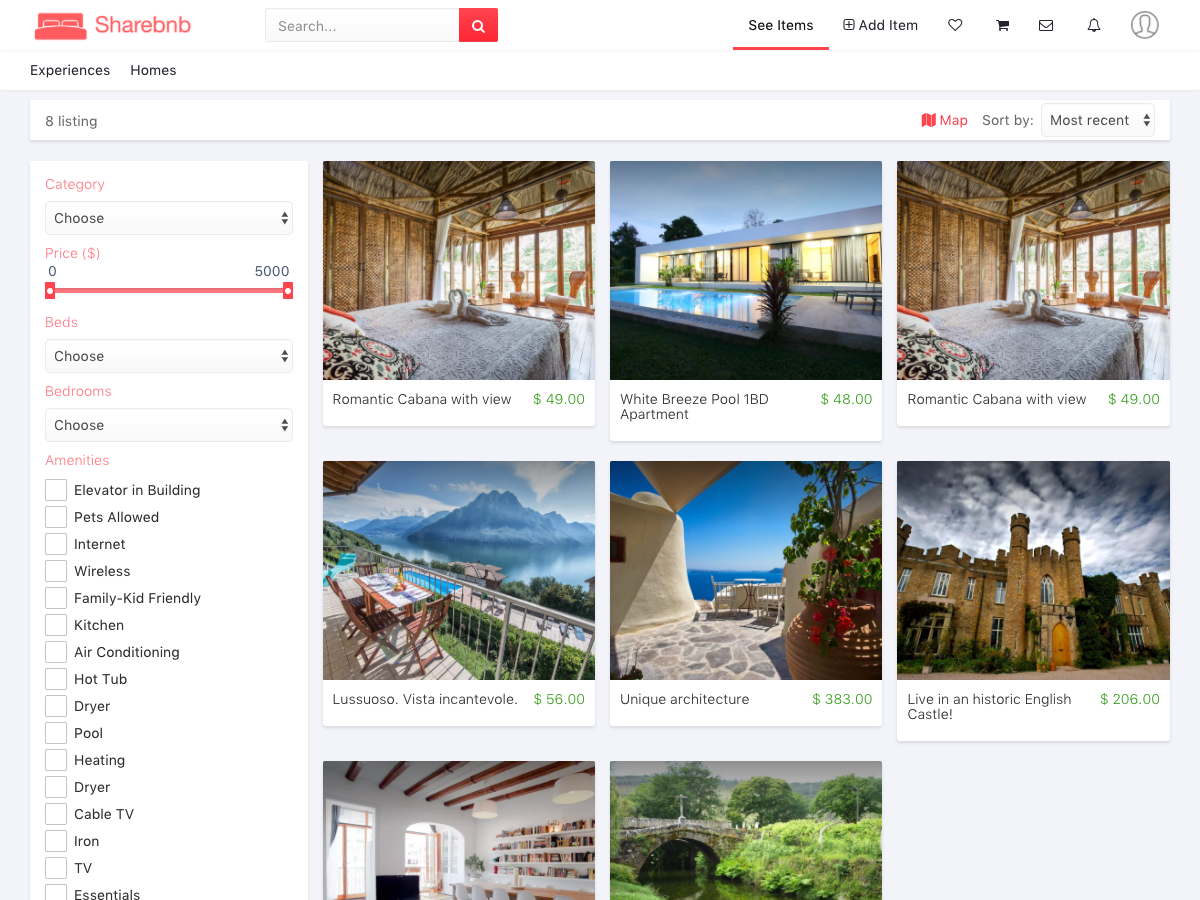The height and width of the screenshot is (900, 1200).
Task: Click the Amenities filter heading
Action: [x=77, y=460]
